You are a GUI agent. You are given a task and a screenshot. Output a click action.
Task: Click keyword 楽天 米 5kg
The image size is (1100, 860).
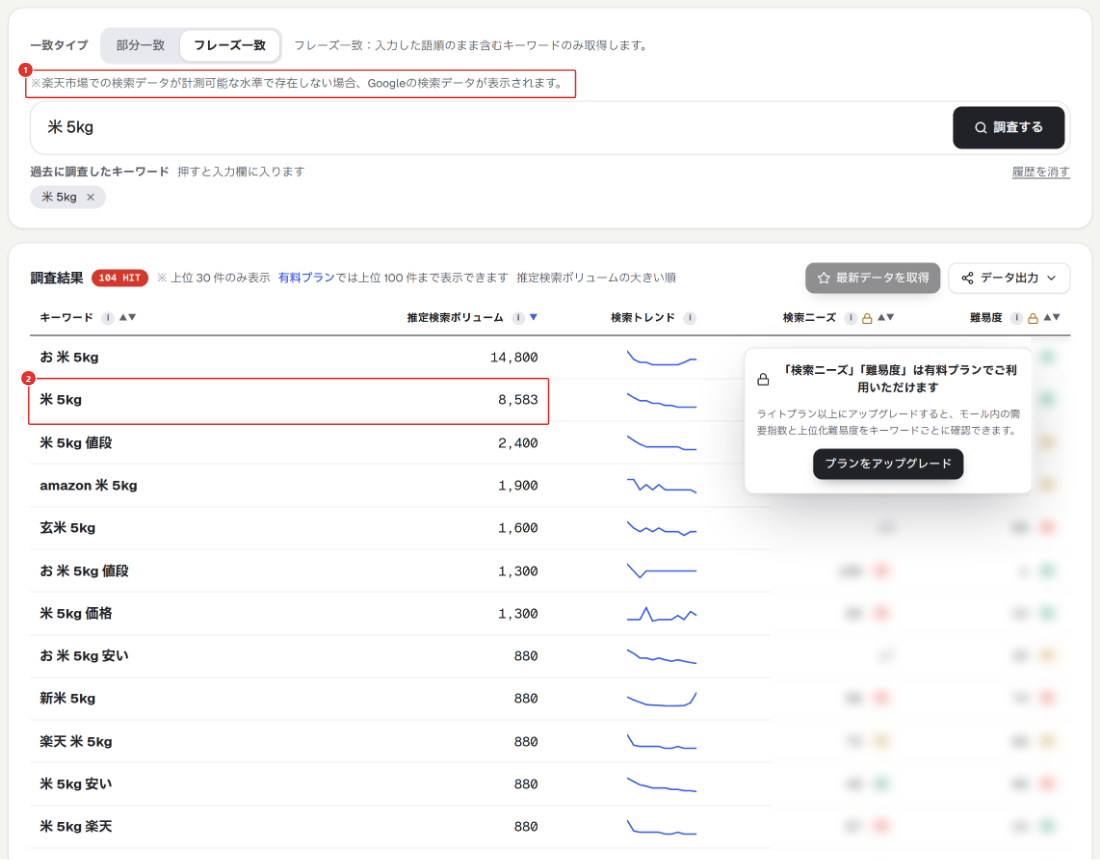point(76,741)
